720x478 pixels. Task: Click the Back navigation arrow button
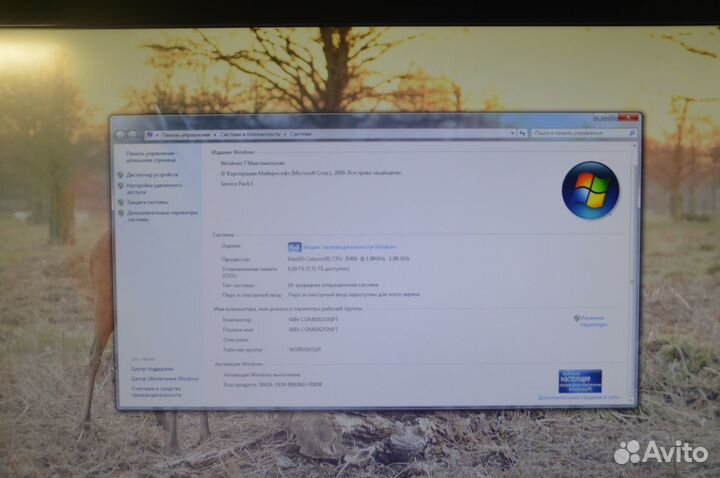tap(120, 134)
